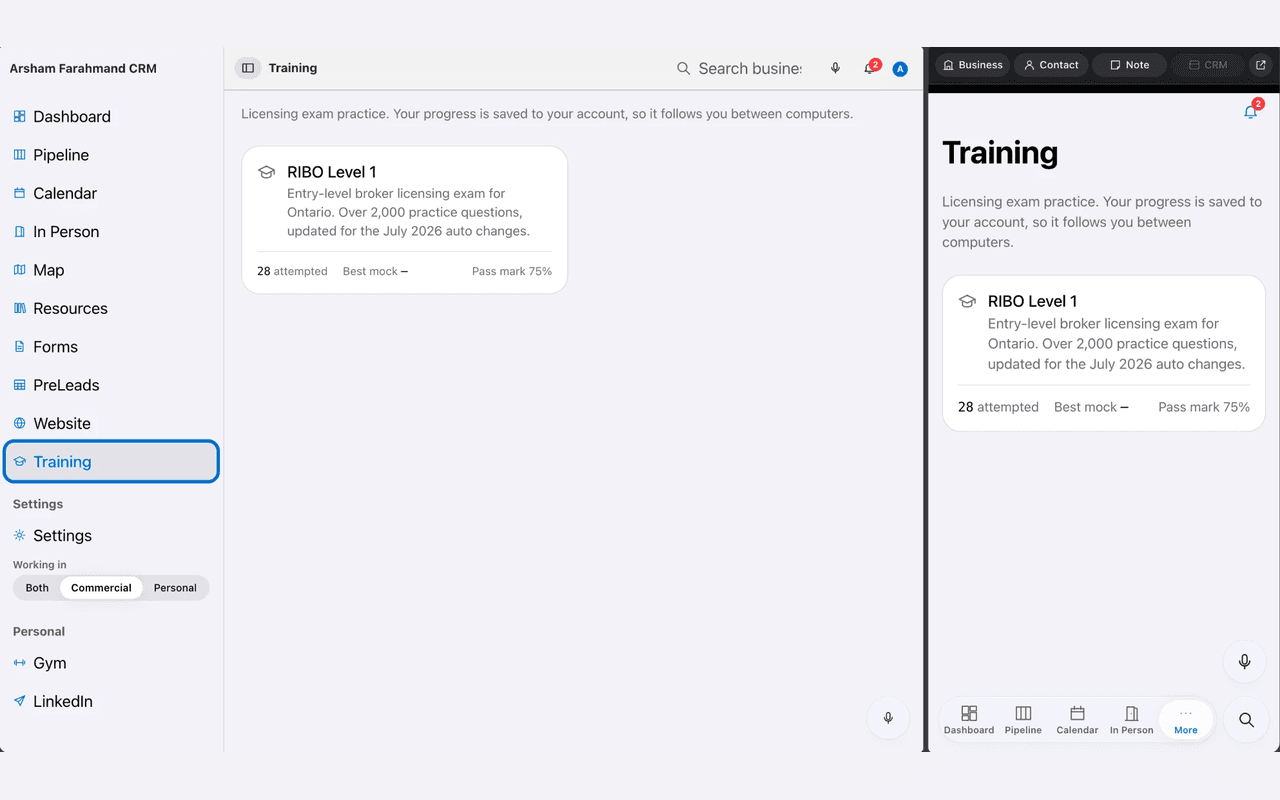Open PreLeads in the left sidebar
This screenshot has height=800, width=1280.
coord(111,385)
